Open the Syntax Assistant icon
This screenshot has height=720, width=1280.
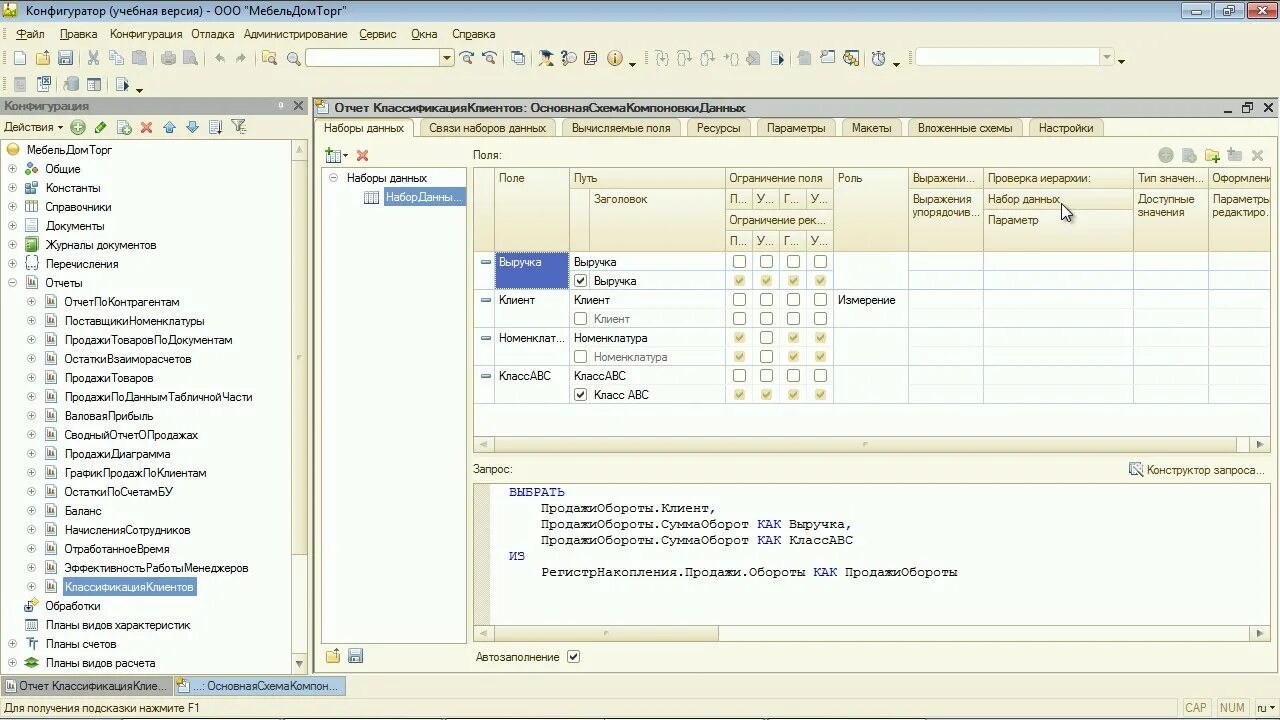point(546,59)
